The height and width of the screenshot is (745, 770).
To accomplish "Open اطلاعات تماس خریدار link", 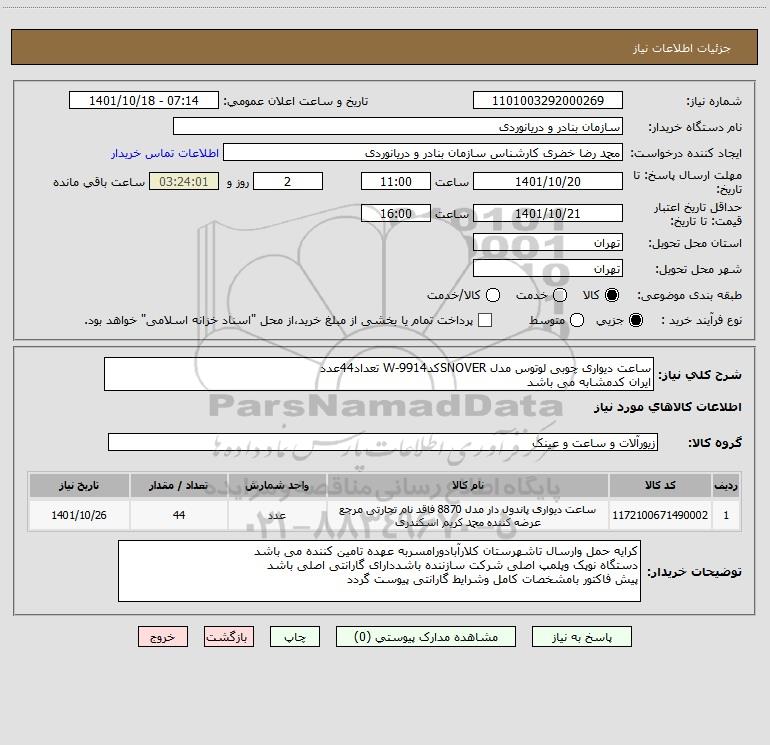I will click(165, 153).
